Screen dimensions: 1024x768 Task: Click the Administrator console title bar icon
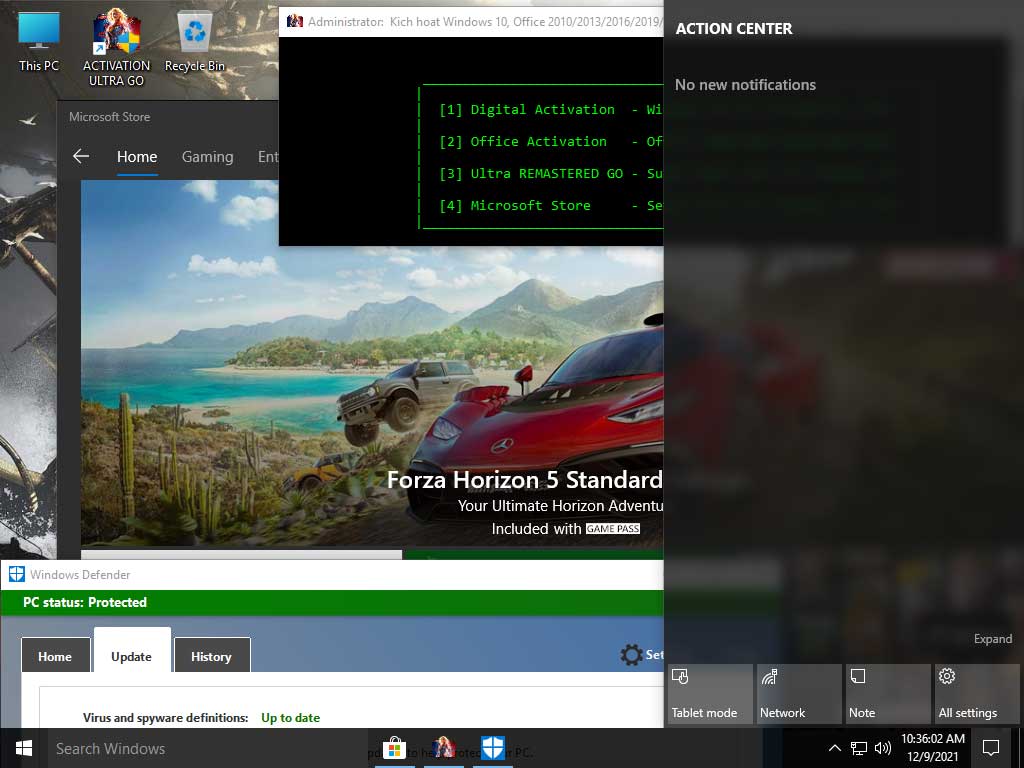(295, 22)
